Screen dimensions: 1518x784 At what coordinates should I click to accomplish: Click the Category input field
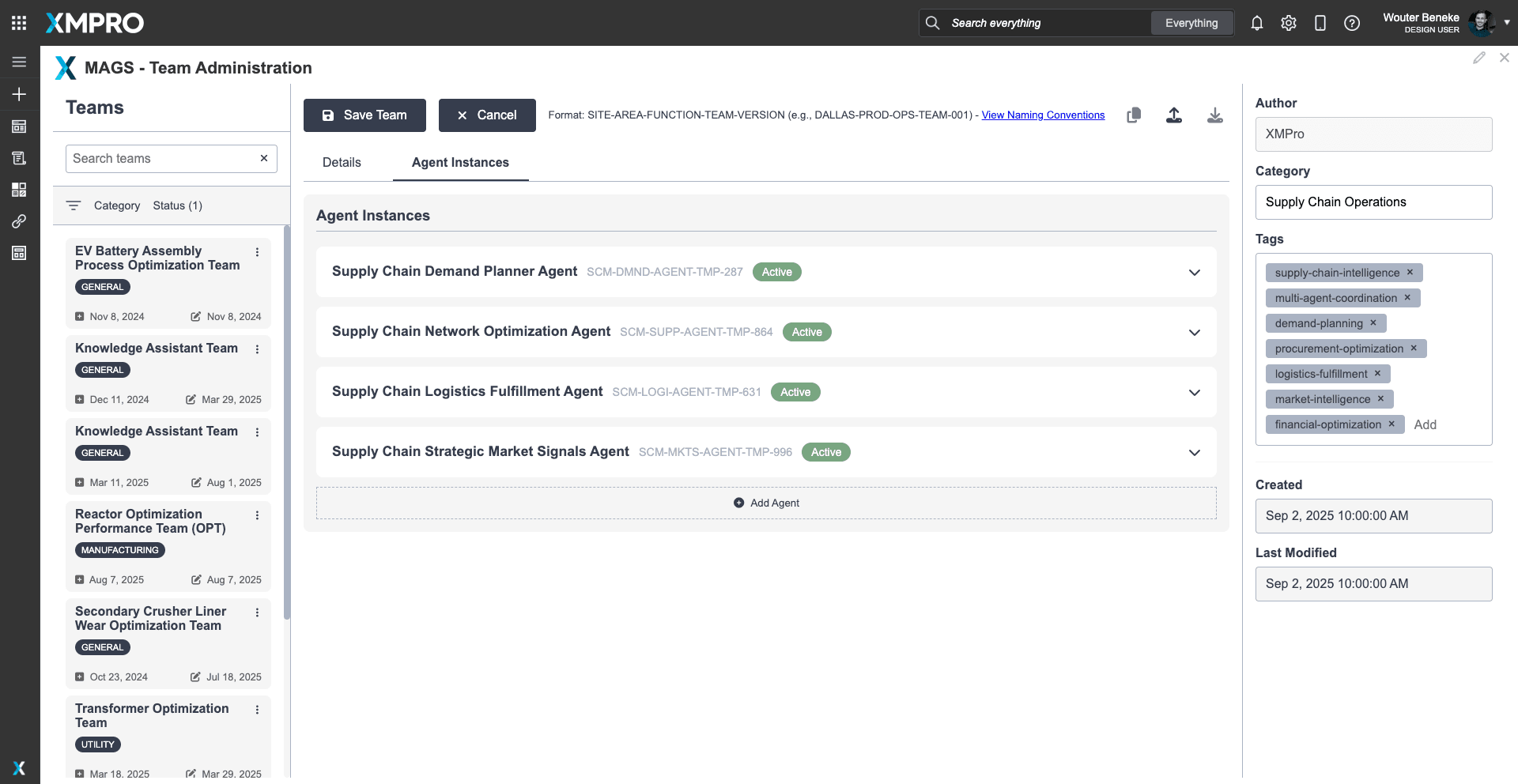coord(1373,202)
